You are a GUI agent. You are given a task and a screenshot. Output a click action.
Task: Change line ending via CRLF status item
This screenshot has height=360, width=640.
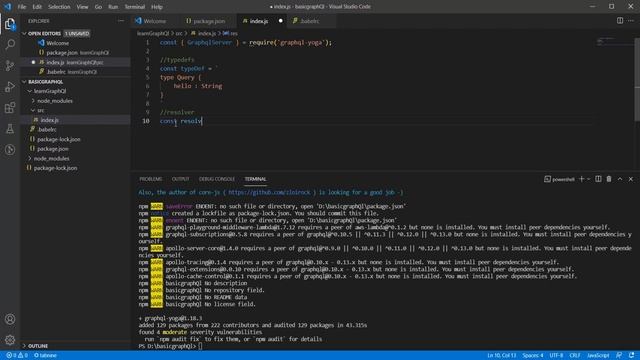tap(575, 356)
